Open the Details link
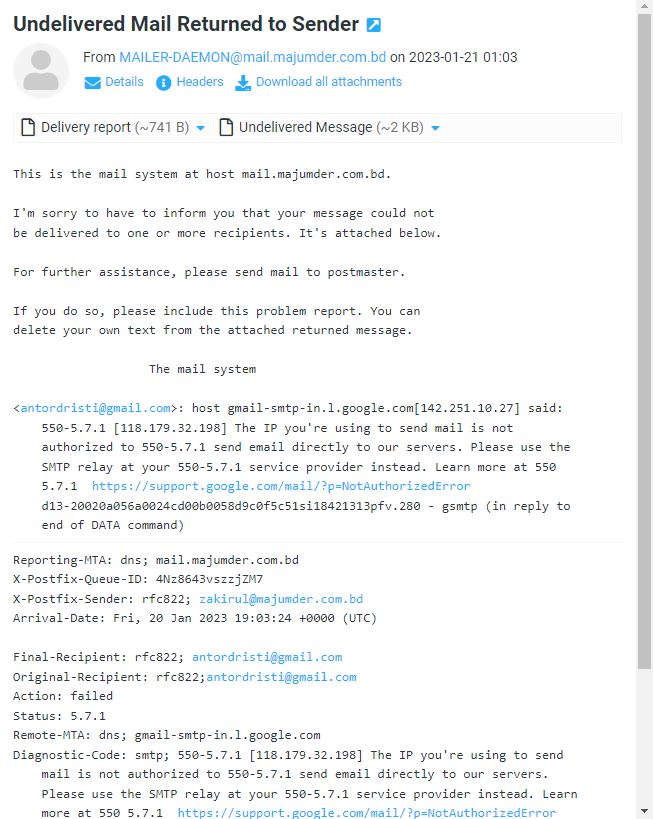This screenshot has height=819, width=653. click(x=124, y=82)
